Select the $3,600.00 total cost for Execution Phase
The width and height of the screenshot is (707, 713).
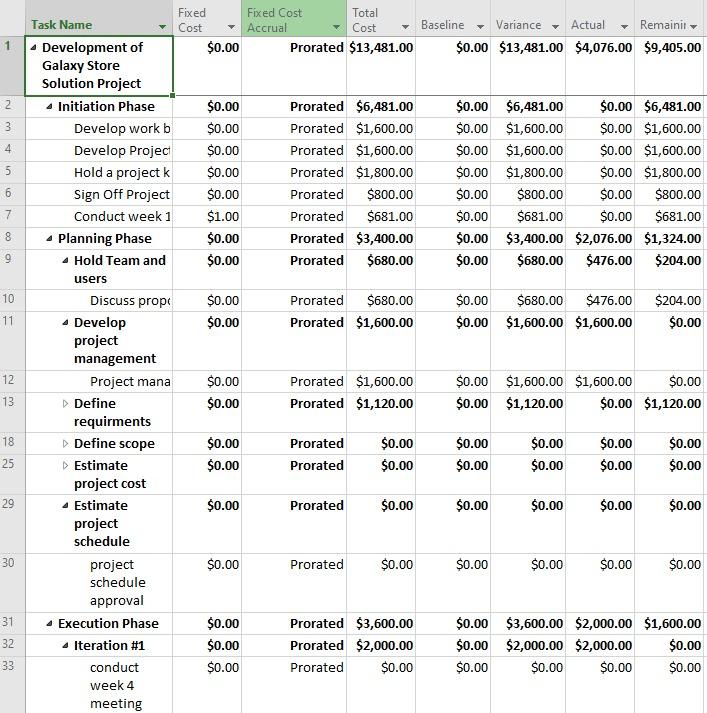pos(381,623)
